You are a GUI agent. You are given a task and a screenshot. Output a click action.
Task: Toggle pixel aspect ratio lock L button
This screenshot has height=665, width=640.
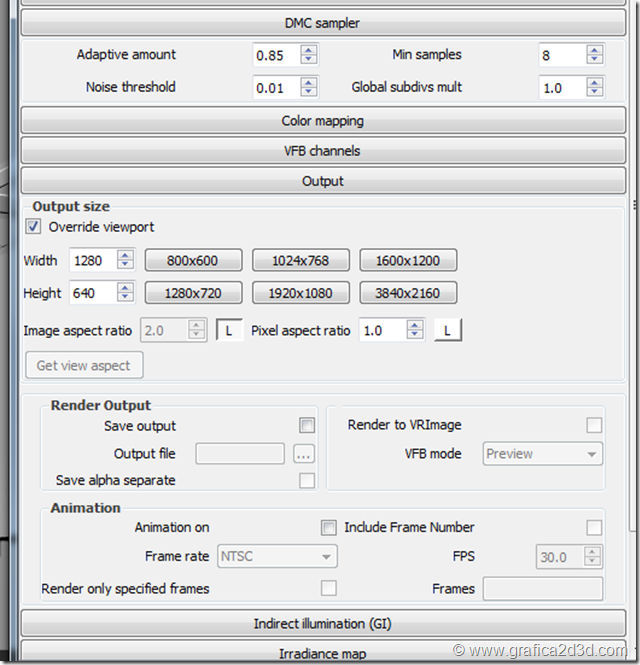447,330
